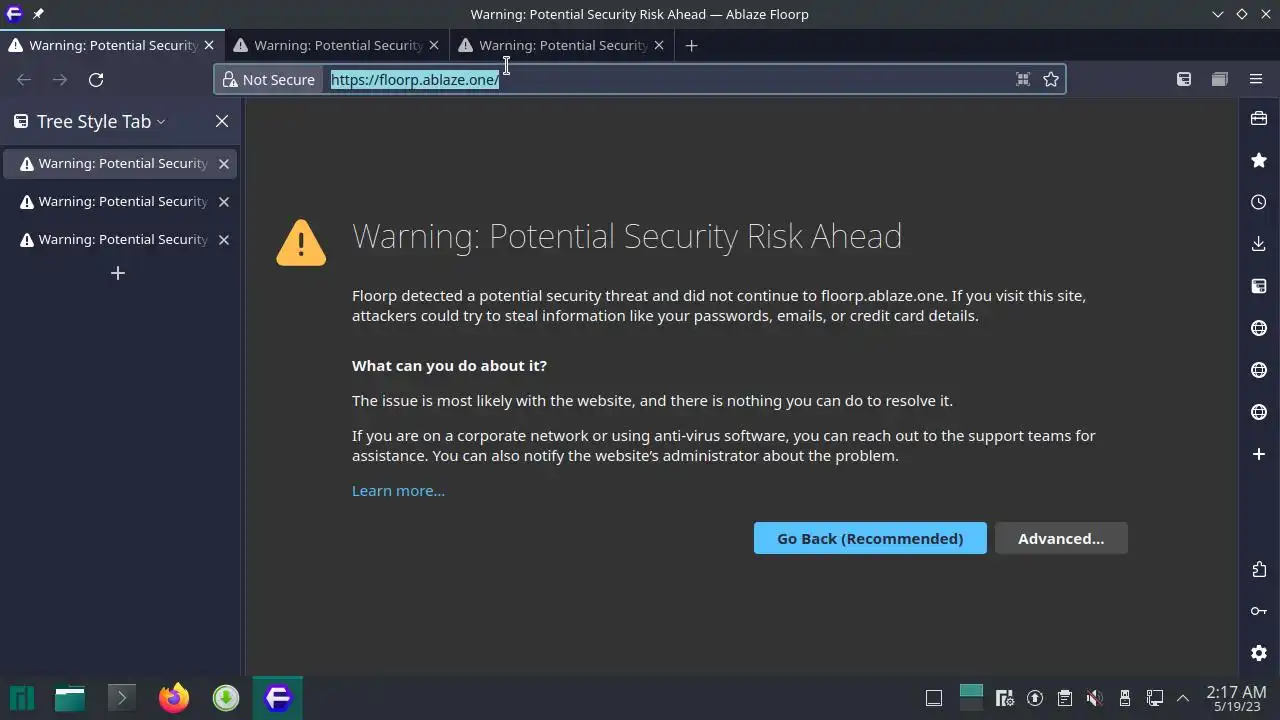Open sidebar settings gear icon
This screenshot has height=720, width=1280.
pyautogui.click(x=1259, y=653)
